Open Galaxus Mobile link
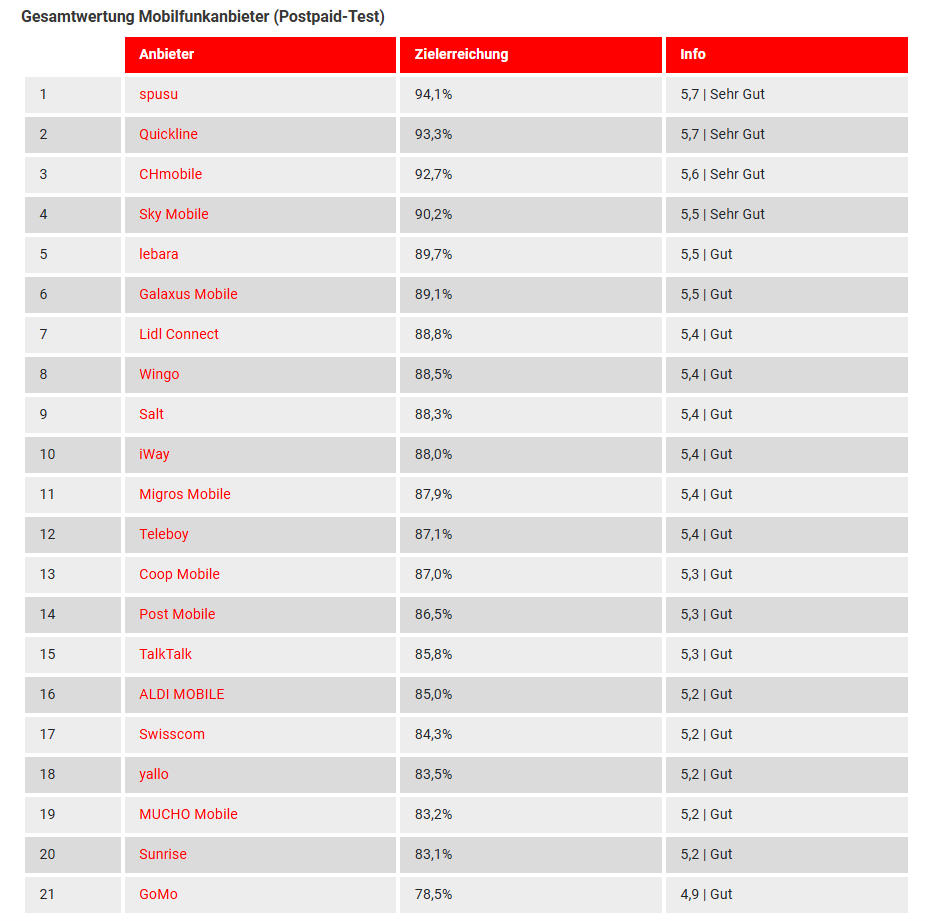The image size is (928, 921). [x=188, y=294]
